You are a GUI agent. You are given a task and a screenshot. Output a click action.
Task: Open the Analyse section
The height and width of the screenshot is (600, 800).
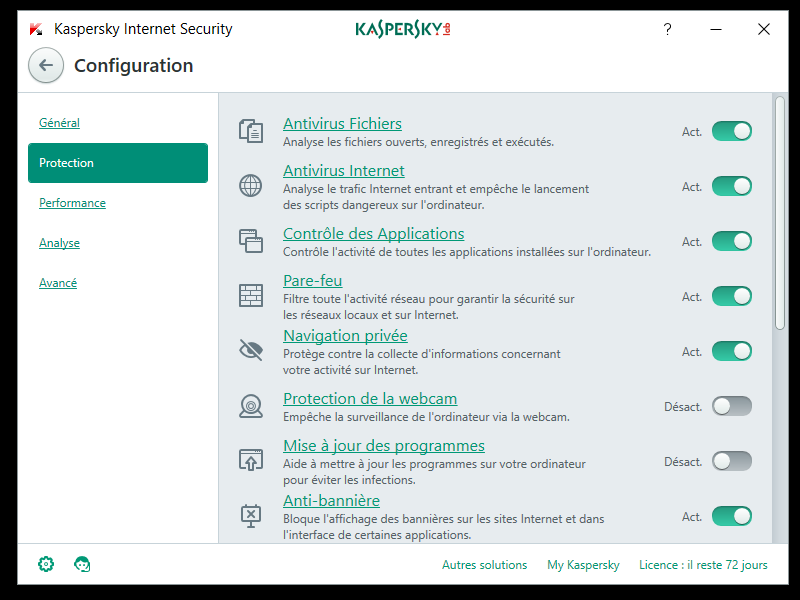pos(59,243)
